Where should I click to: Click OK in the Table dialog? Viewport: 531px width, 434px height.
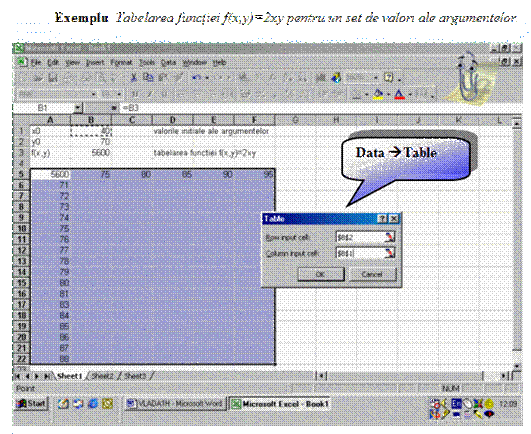(x=321, y=274)
